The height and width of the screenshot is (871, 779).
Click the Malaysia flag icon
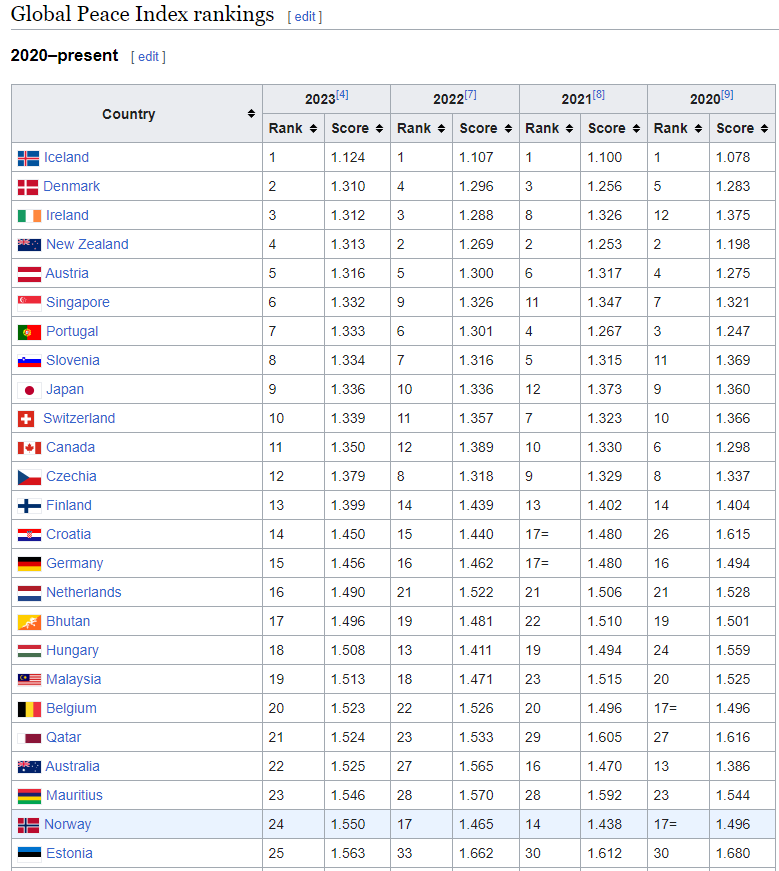pyautogui.click(x=29, y=680)
